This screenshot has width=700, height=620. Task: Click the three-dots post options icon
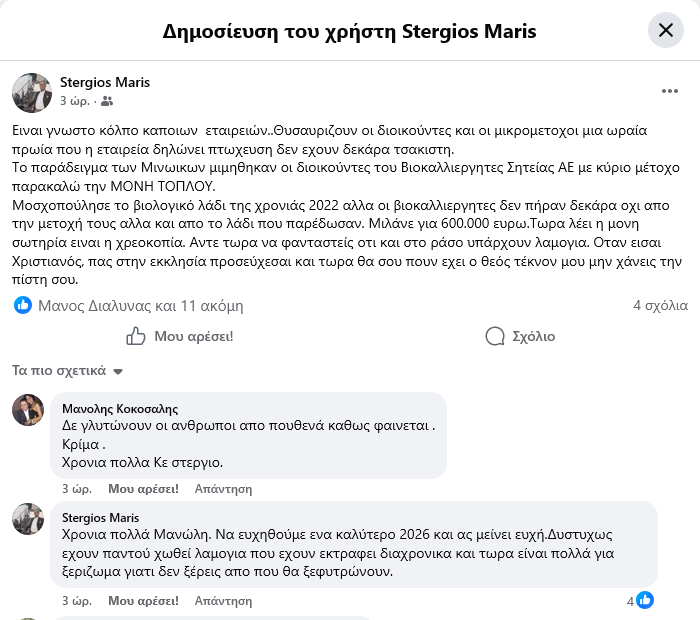670,91
